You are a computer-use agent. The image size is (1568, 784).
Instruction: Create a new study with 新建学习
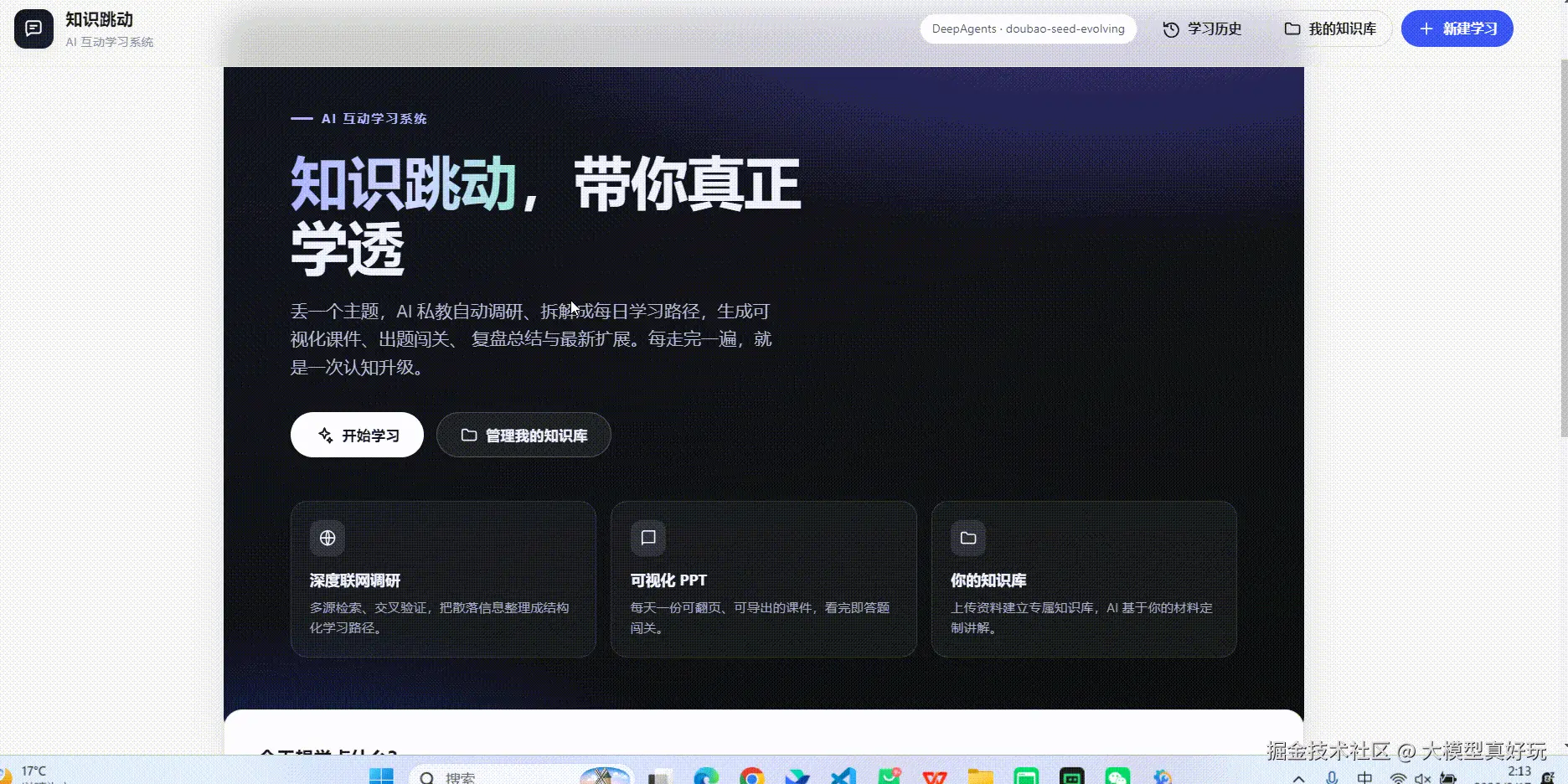tap(1457, 29)
